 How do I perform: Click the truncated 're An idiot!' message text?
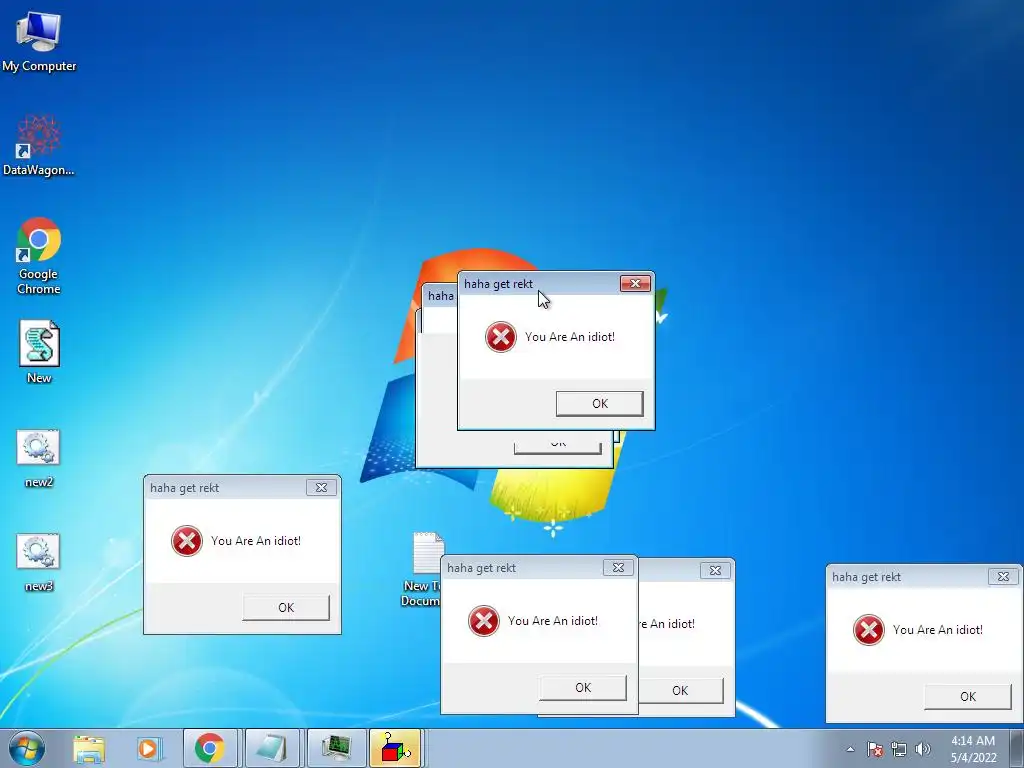click(667, 624)
